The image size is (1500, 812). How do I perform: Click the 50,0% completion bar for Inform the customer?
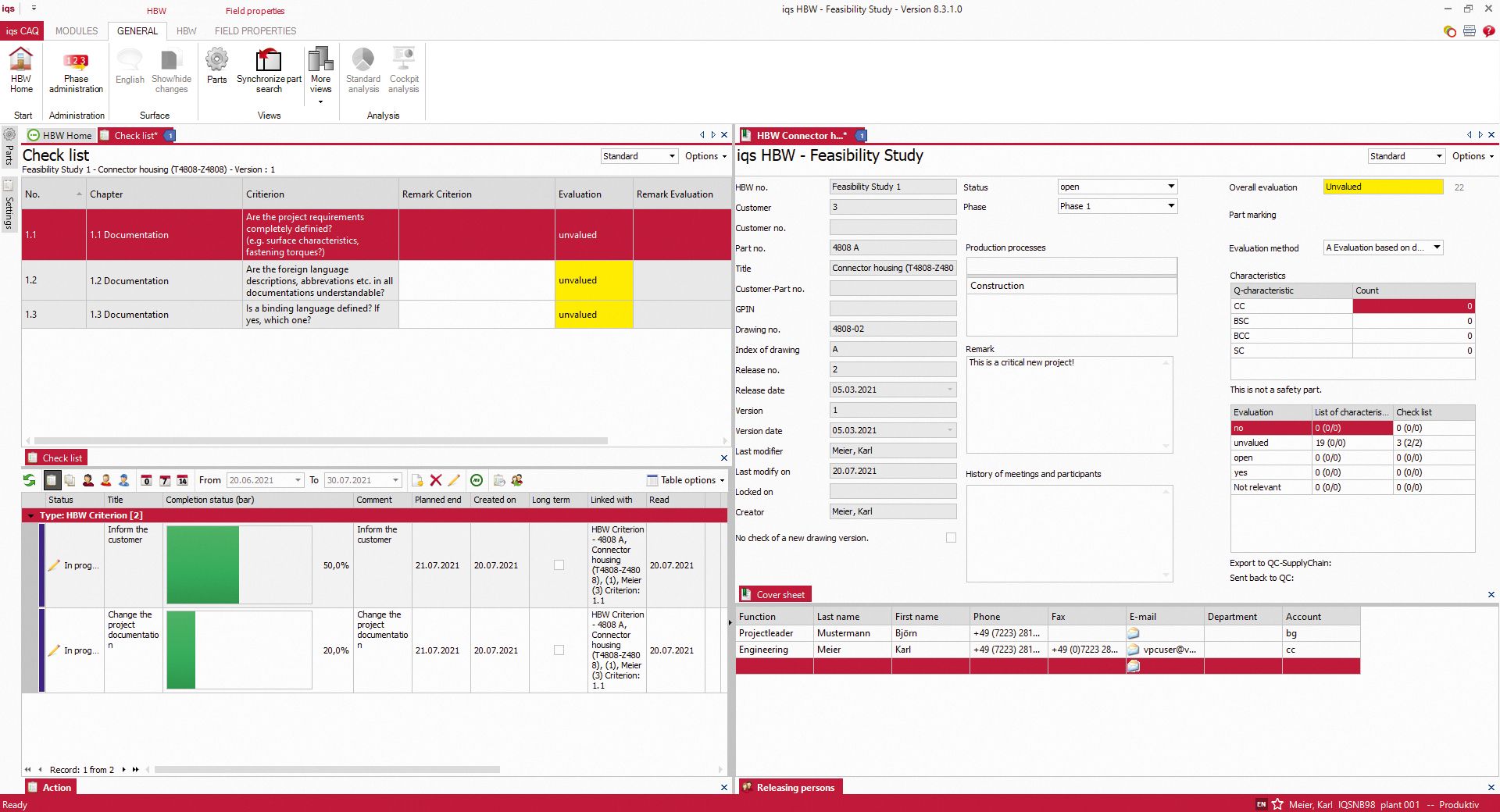(239, 565)
